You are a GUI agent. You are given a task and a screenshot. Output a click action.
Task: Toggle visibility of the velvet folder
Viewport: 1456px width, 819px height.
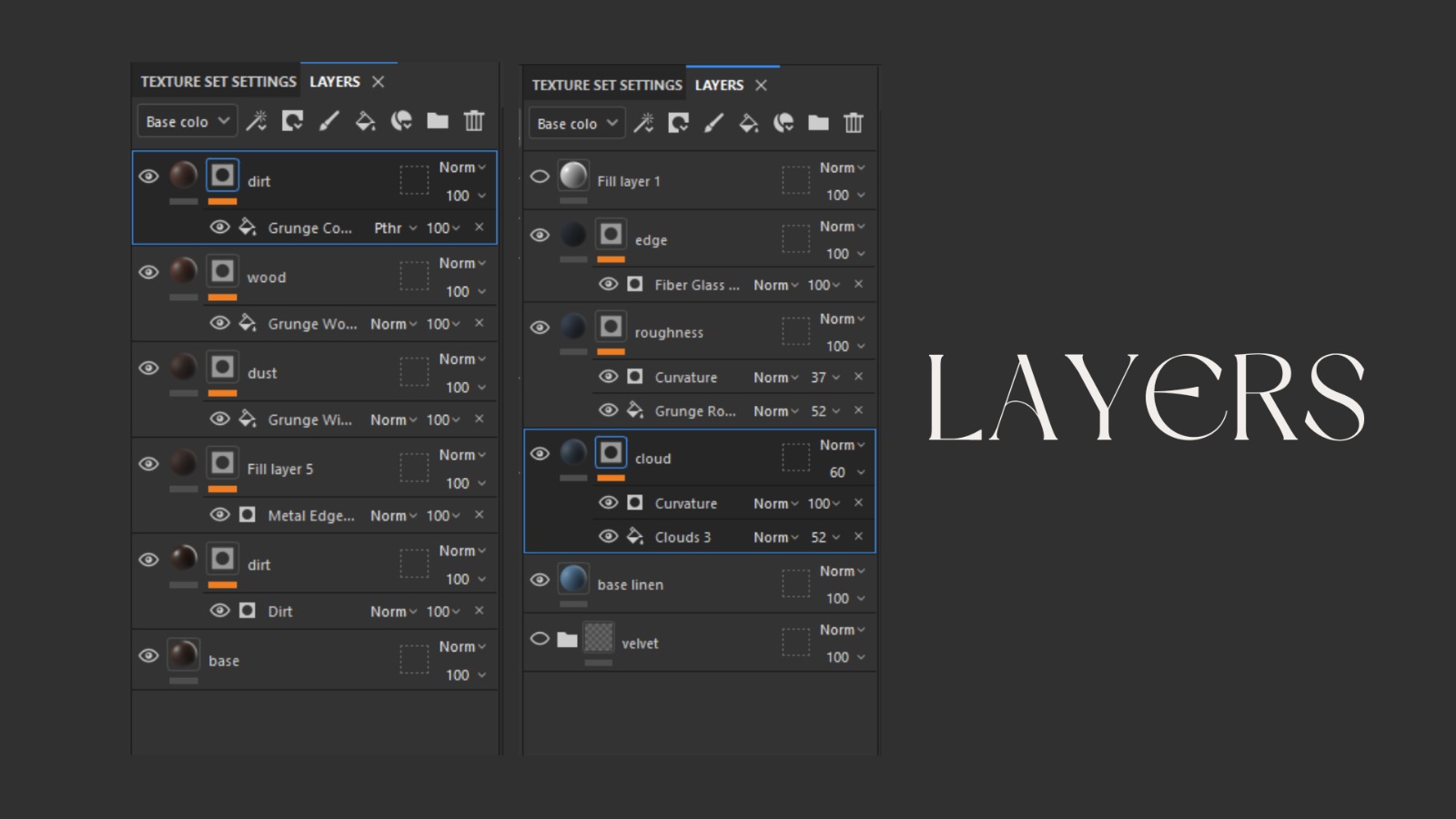coord(540,639)
